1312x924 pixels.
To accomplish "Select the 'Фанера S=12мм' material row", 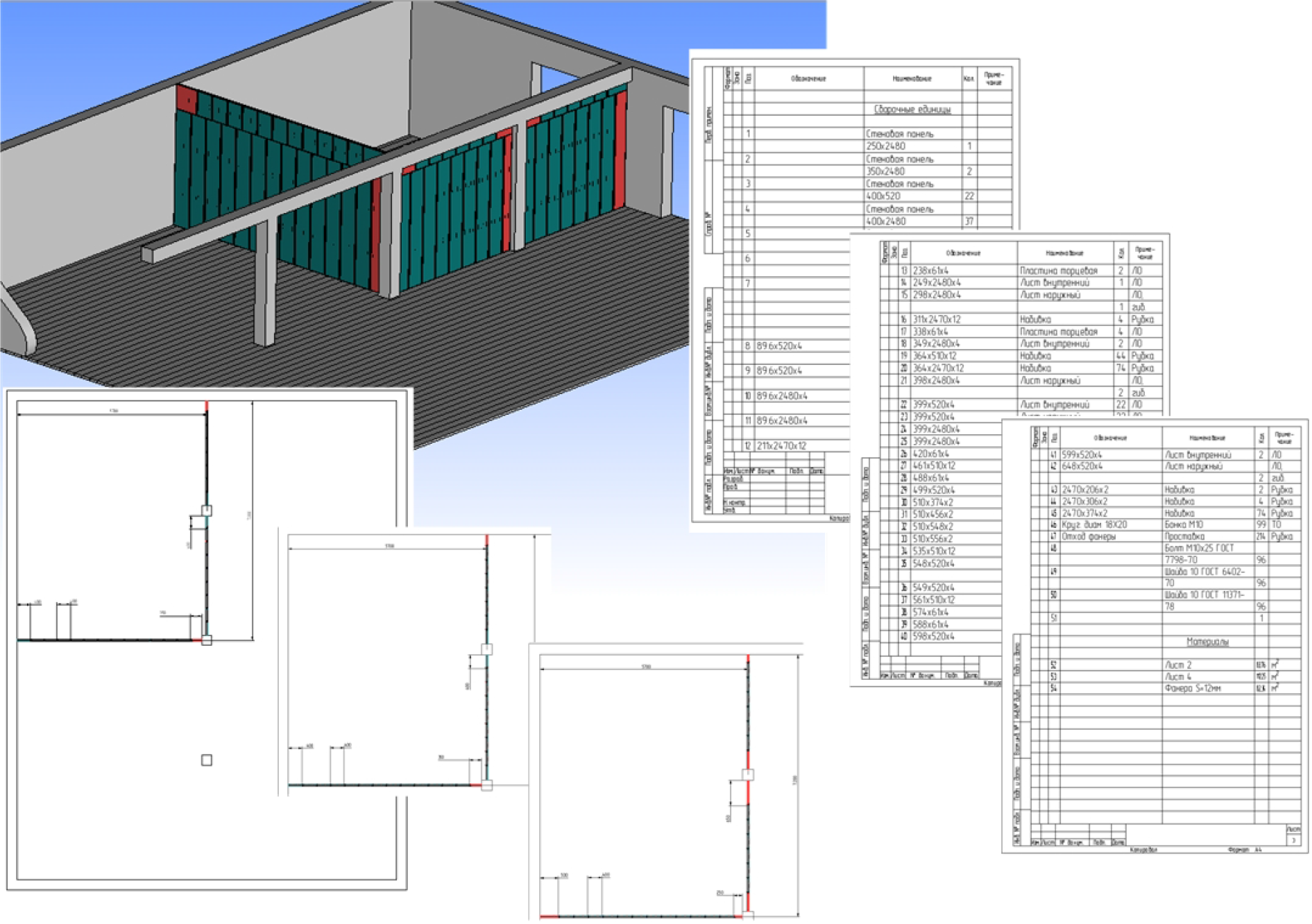I will (x=1192, y=688).
